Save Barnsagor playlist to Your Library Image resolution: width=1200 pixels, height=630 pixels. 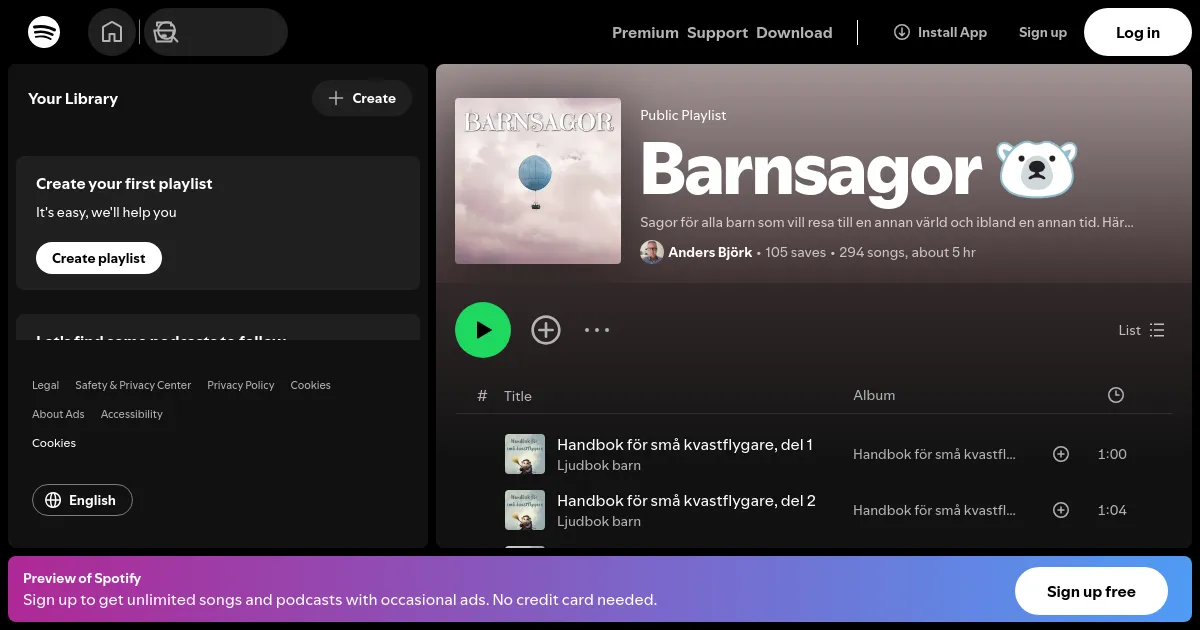coord(546,330)
